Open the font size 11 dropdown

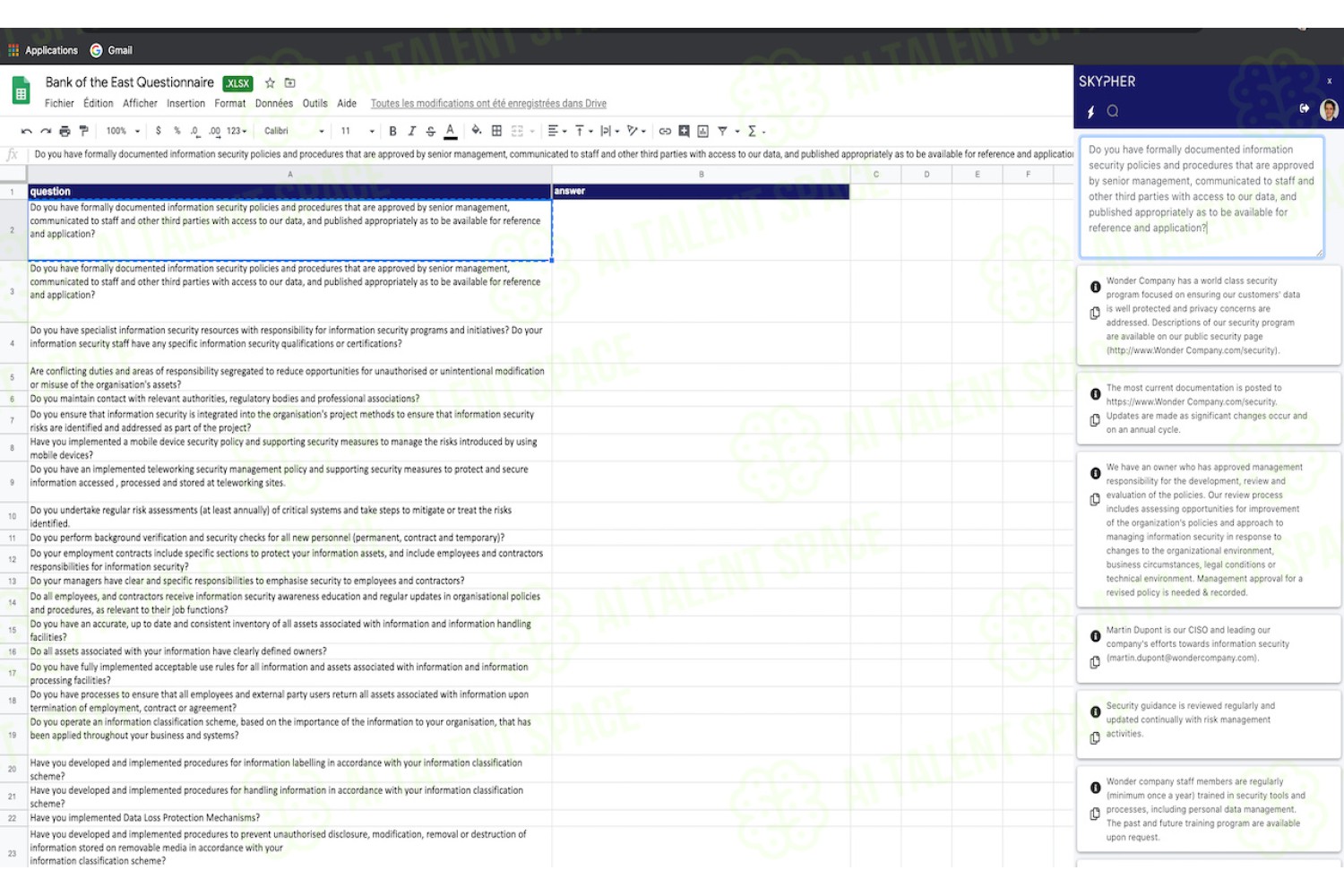(358, 131)
